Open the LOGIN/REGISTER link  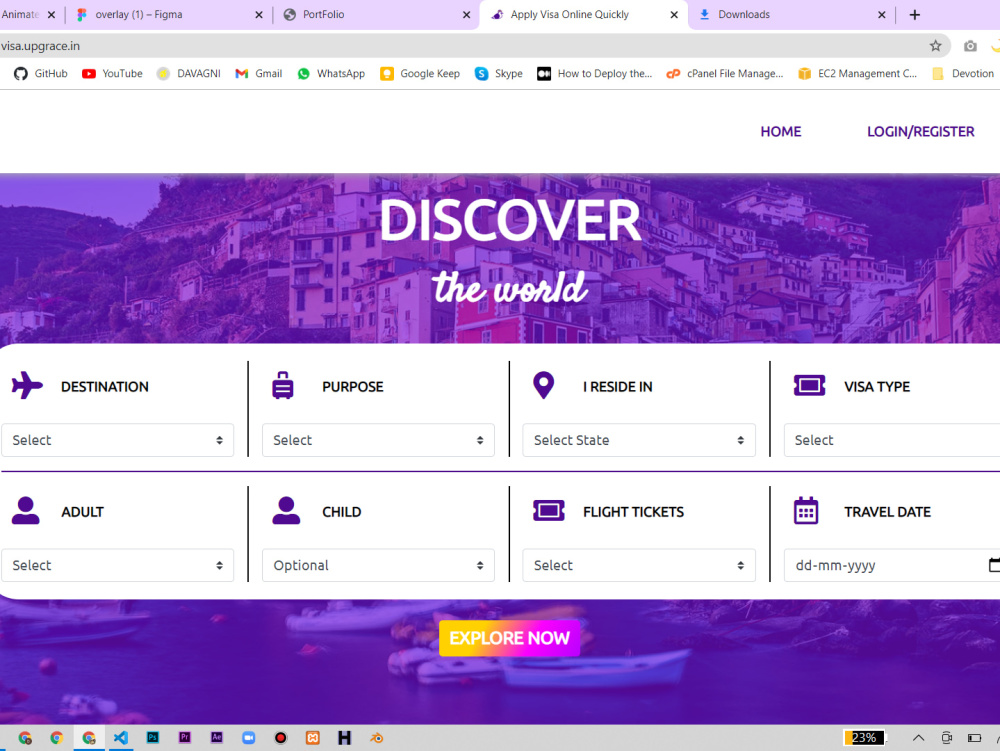920,131
